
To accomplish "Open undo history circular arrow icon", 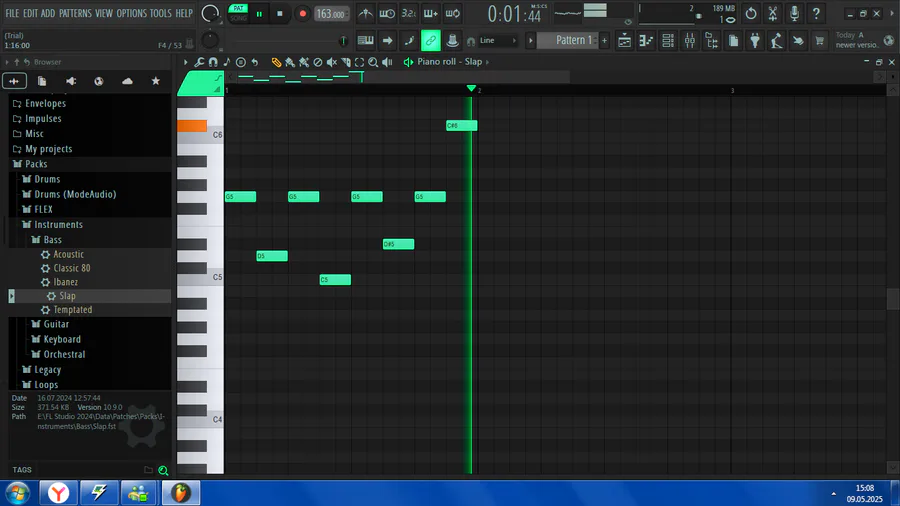I will (751, 13).
